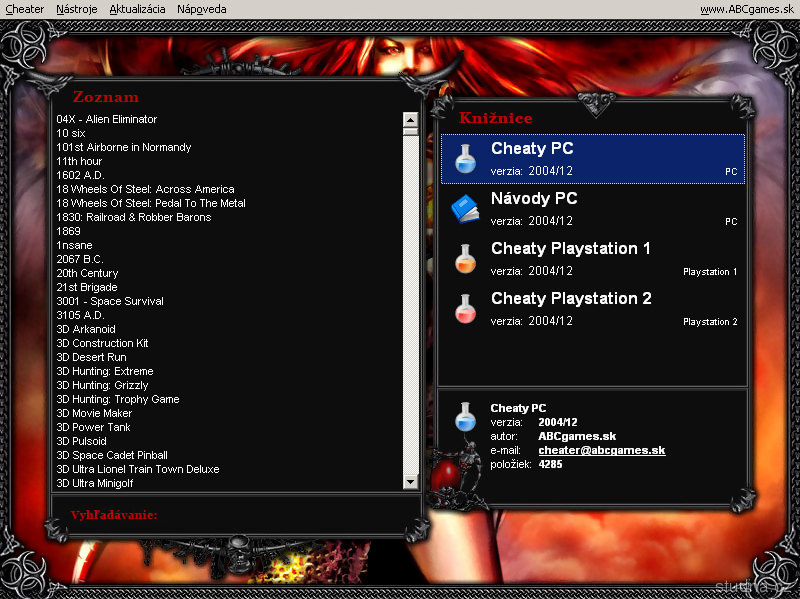
Task: Click the blue flask icon in the details panel
Action: pyautogui.click(x=465, y=417)
